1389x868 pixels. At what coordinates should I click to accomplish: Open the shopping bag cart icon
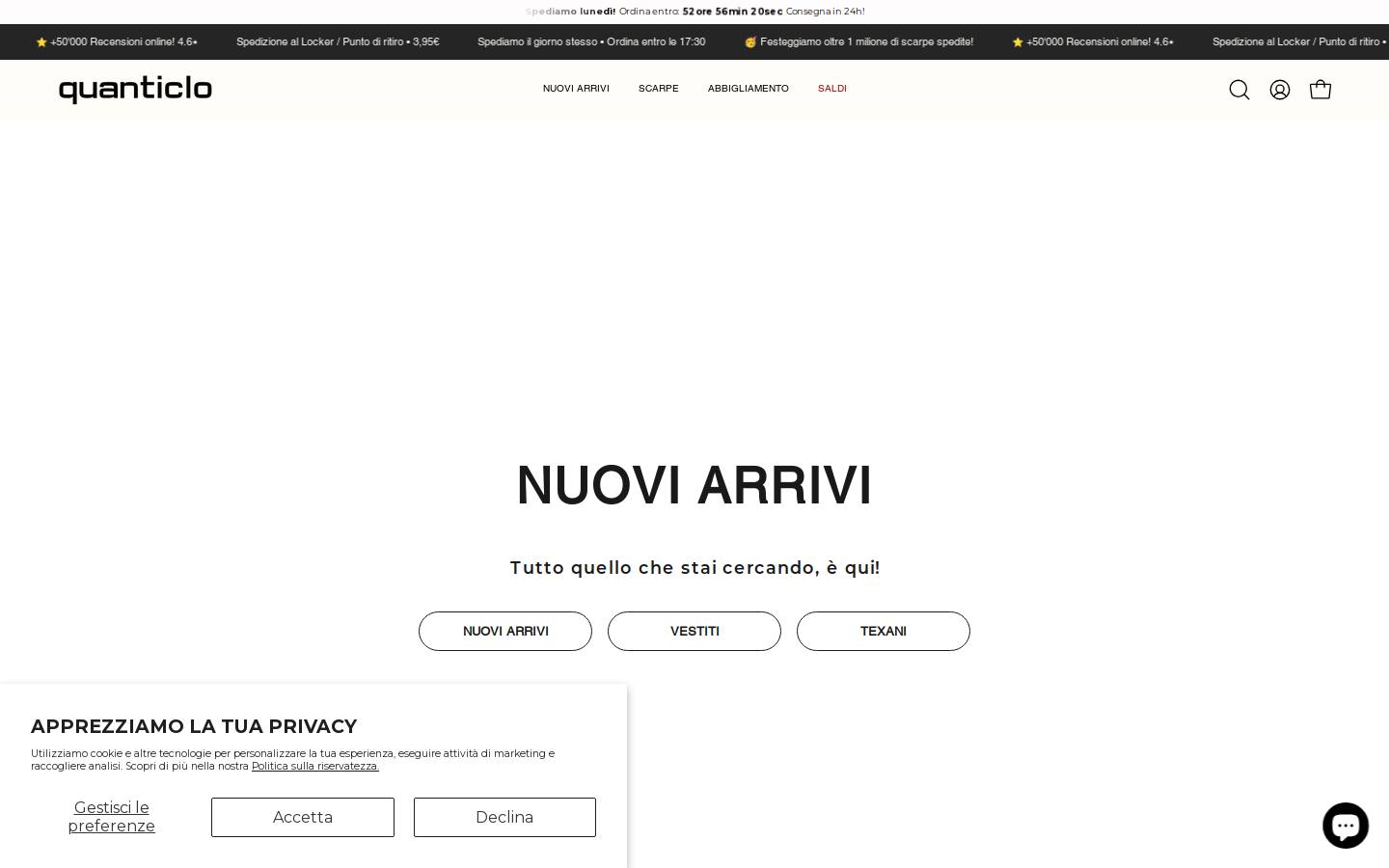click(1321, 89)
